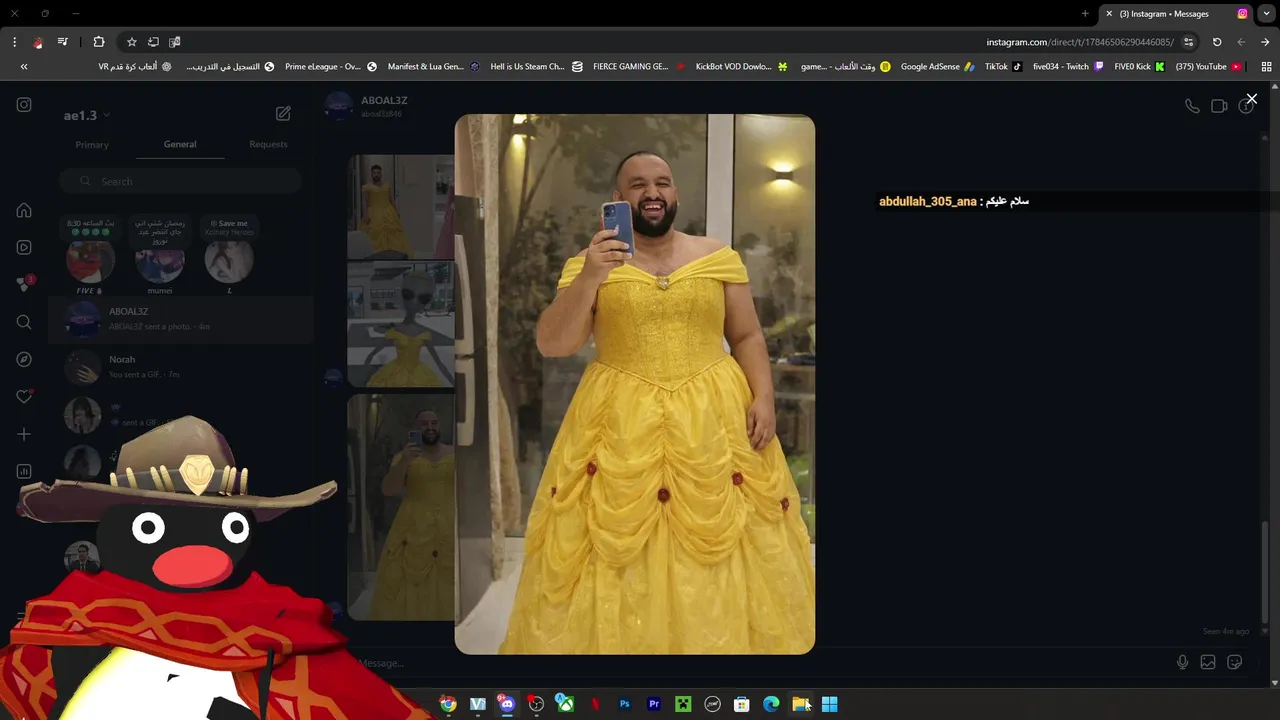Viewport: 1280px width, 720px height.
Task: Open Discord from the taskbar
Action: pos(507,704)
